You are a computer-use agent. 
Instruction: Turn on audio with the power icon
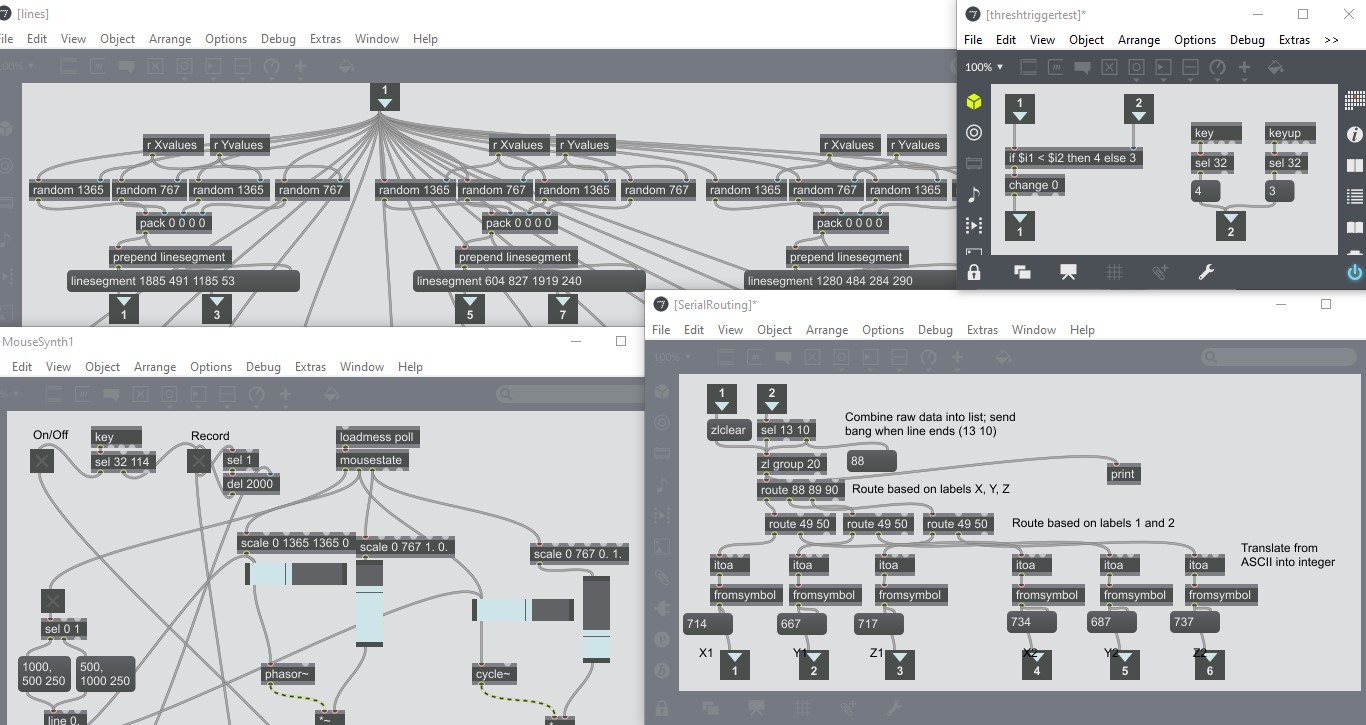(1354, 272)
